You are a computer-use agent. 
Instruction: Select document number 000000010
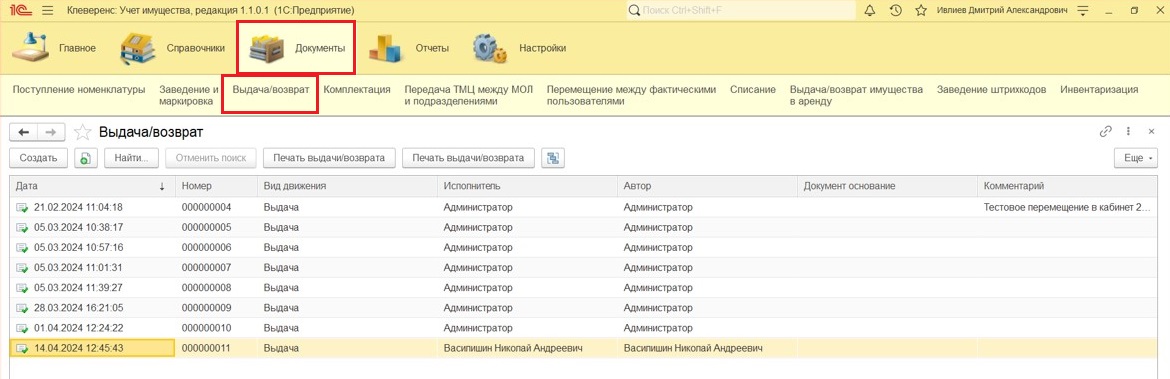pyautogui.click(x=207, y=328)
